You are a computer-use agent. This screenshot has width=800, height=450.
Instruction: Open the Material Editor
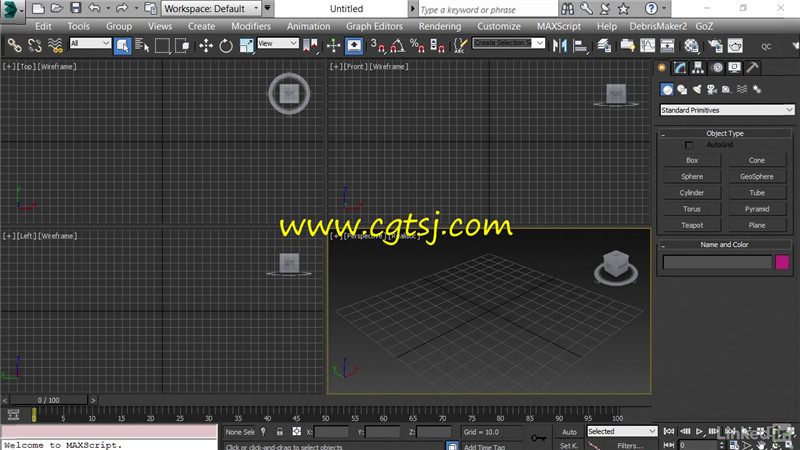point(691,46)
